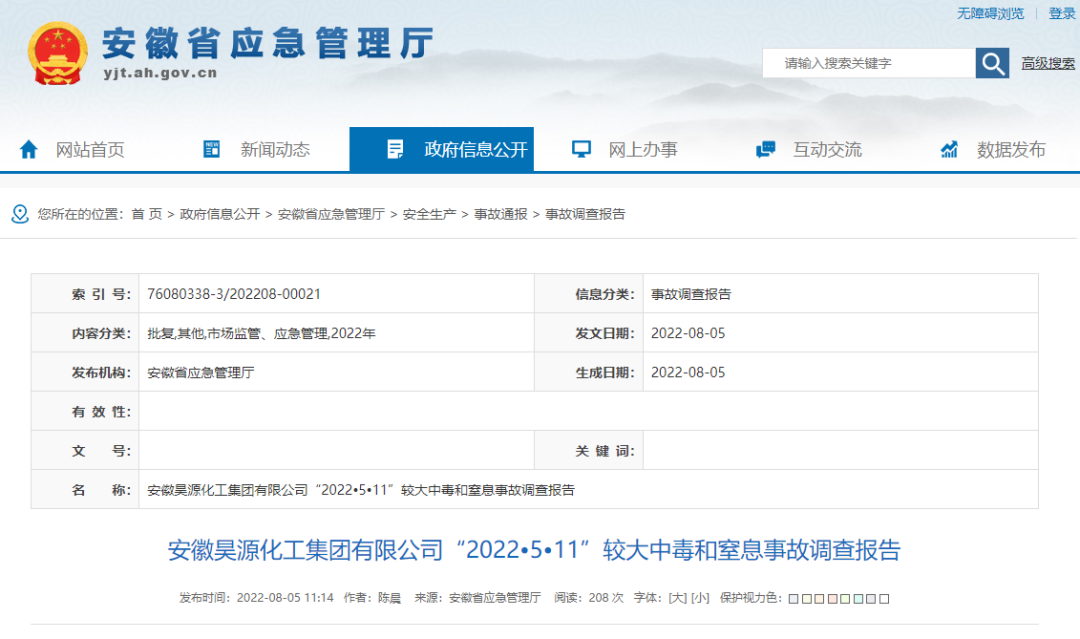This screenshot has width=1080, height=639.
Task: Go to 安全生产 in breadcrumb
Action: (429, 214)
